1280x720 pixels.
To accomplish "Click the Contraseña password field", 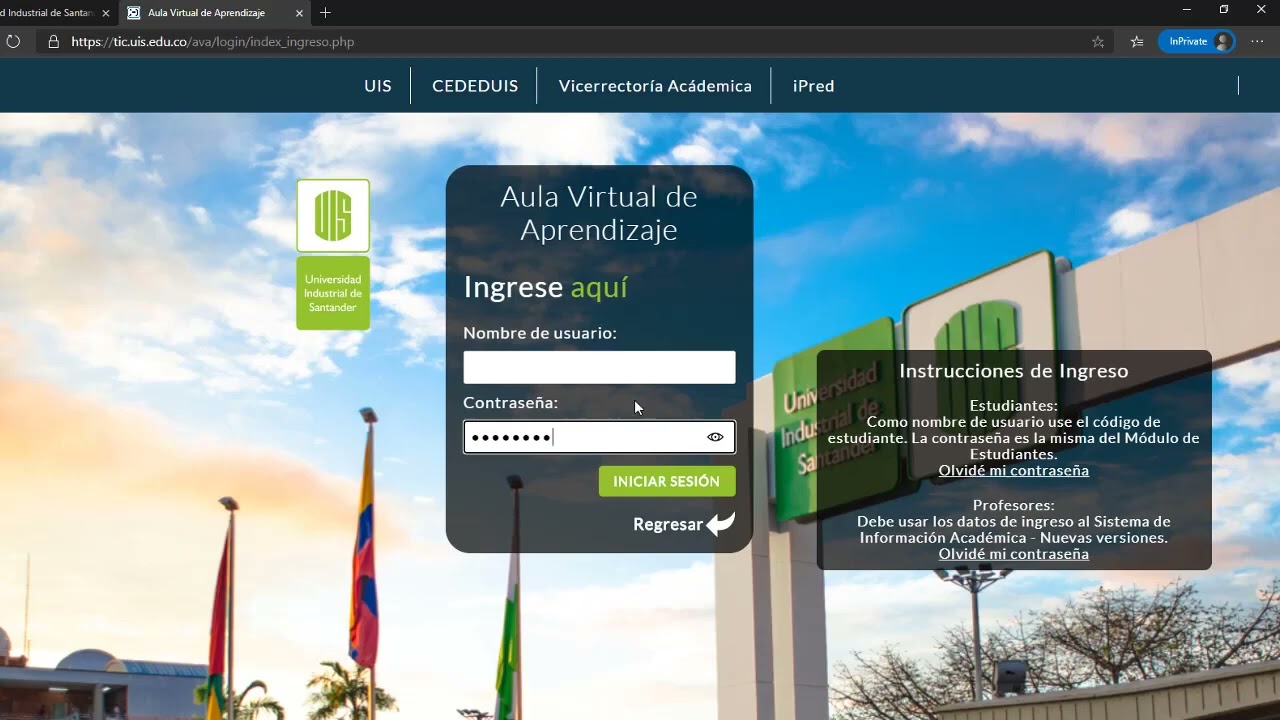I will [x=599, y=437].
